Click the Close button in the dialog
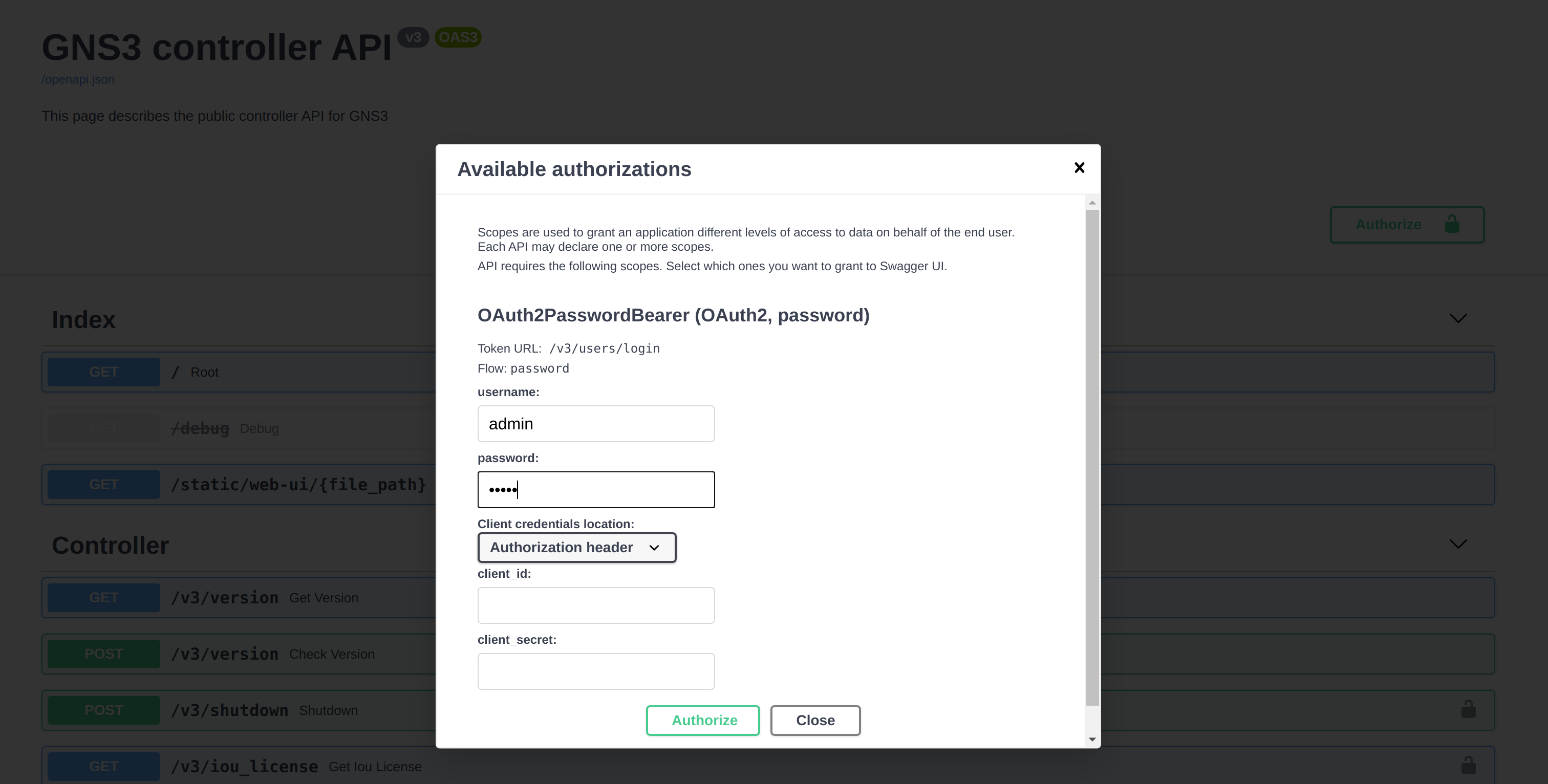The width and height of the screenshot is (1548, 784). (x=815, y=721)
